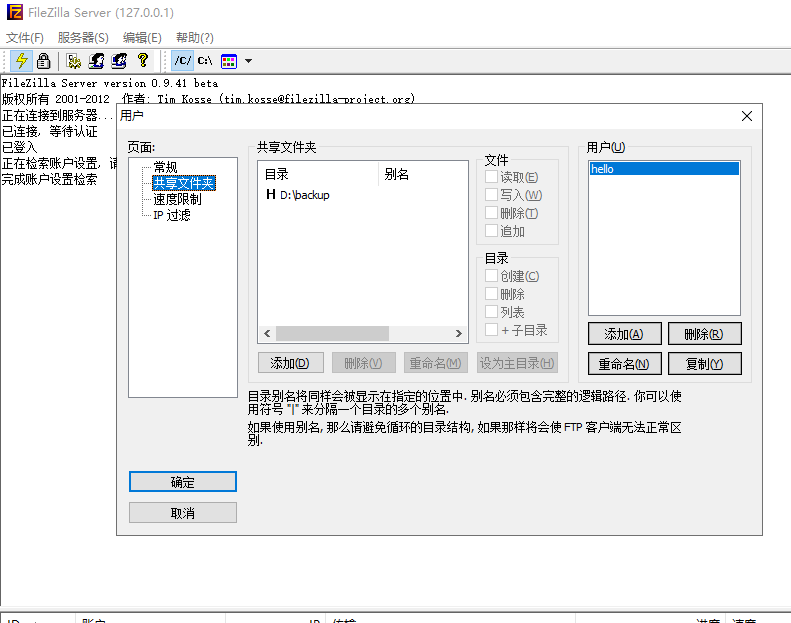Screen dimensions: 791x623
Task: Open the 文件(F) menu
Action: (x=25, y=37)
